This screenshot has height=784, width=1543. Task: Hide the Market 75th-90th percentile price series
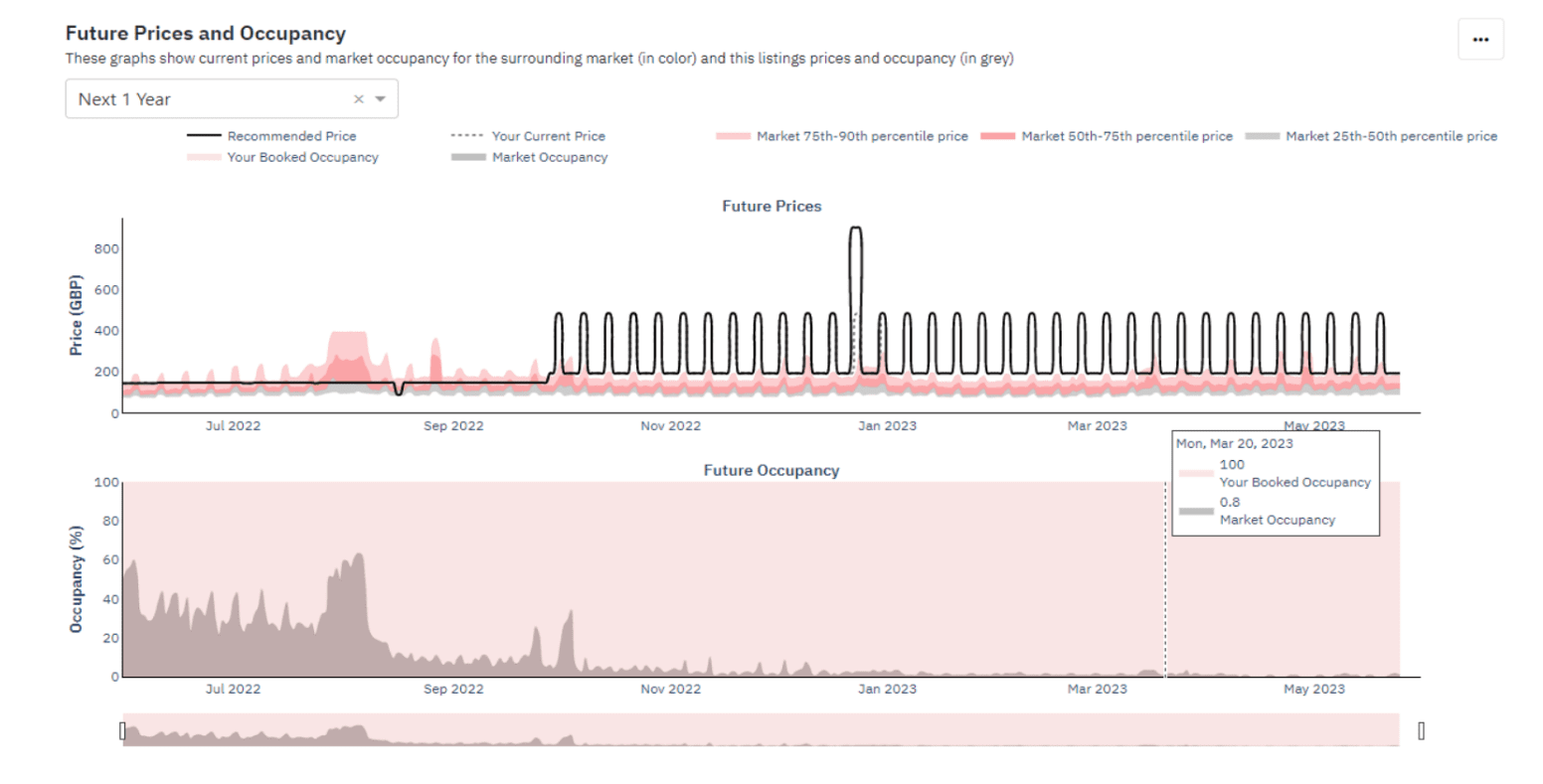(842, 136)
